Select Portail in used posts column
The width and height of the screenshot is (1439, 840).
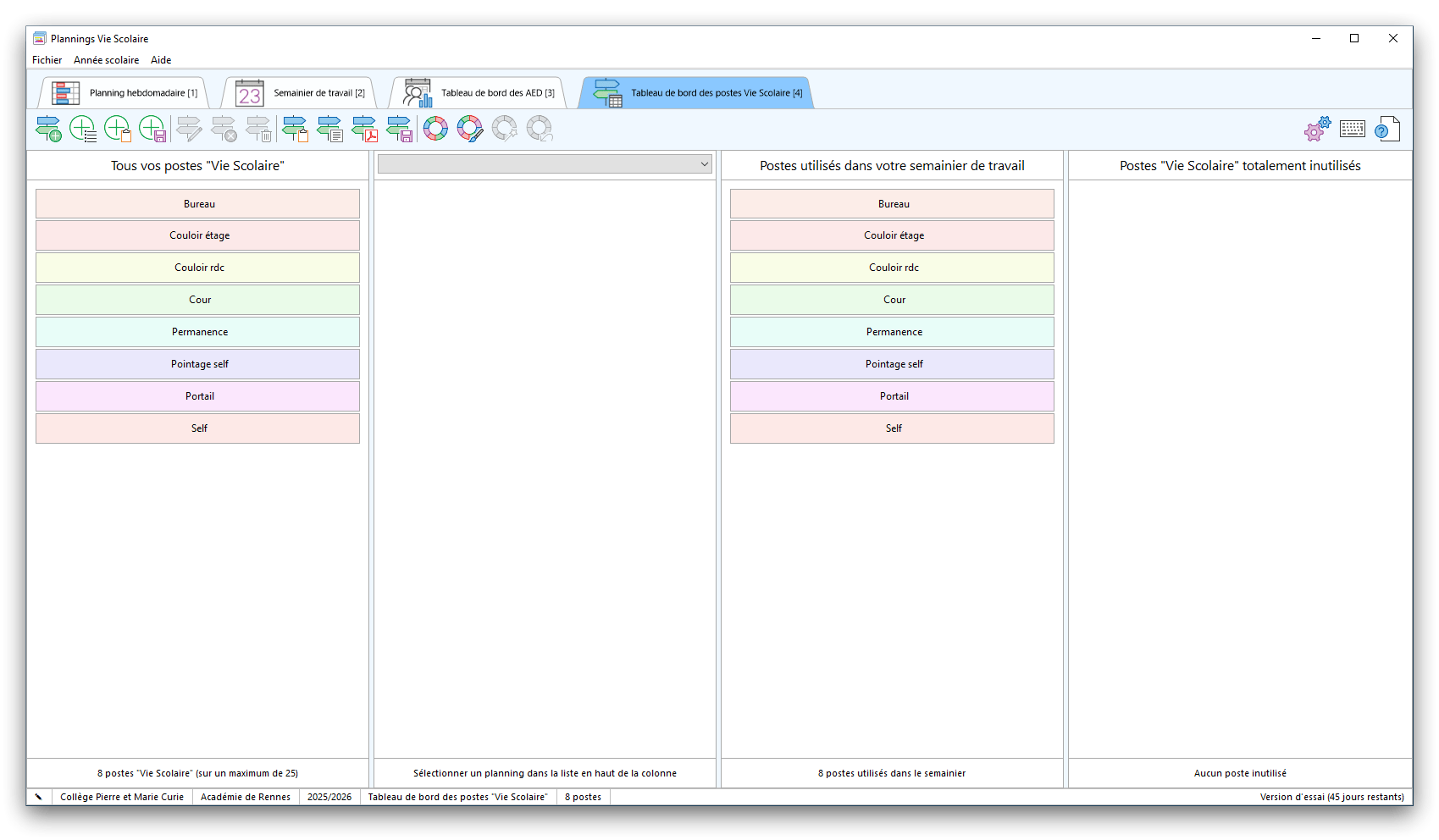pos(892,396)
